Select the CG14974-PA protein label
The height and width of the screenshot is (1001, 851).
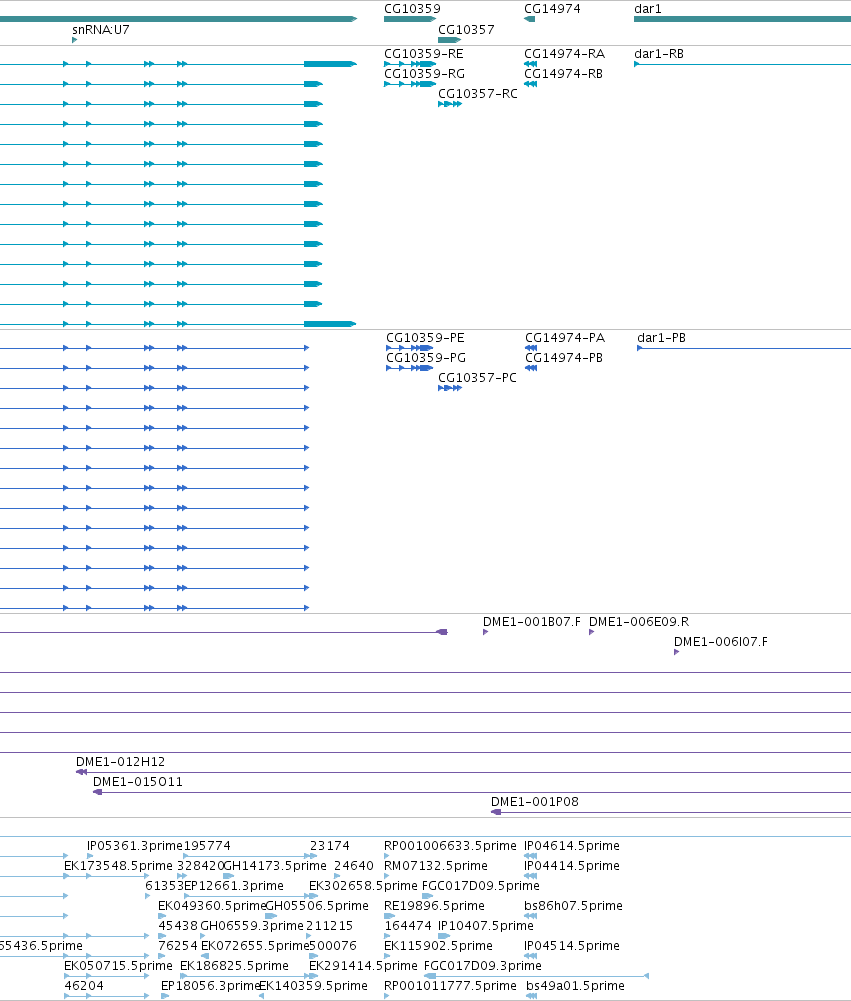[565, 338]
